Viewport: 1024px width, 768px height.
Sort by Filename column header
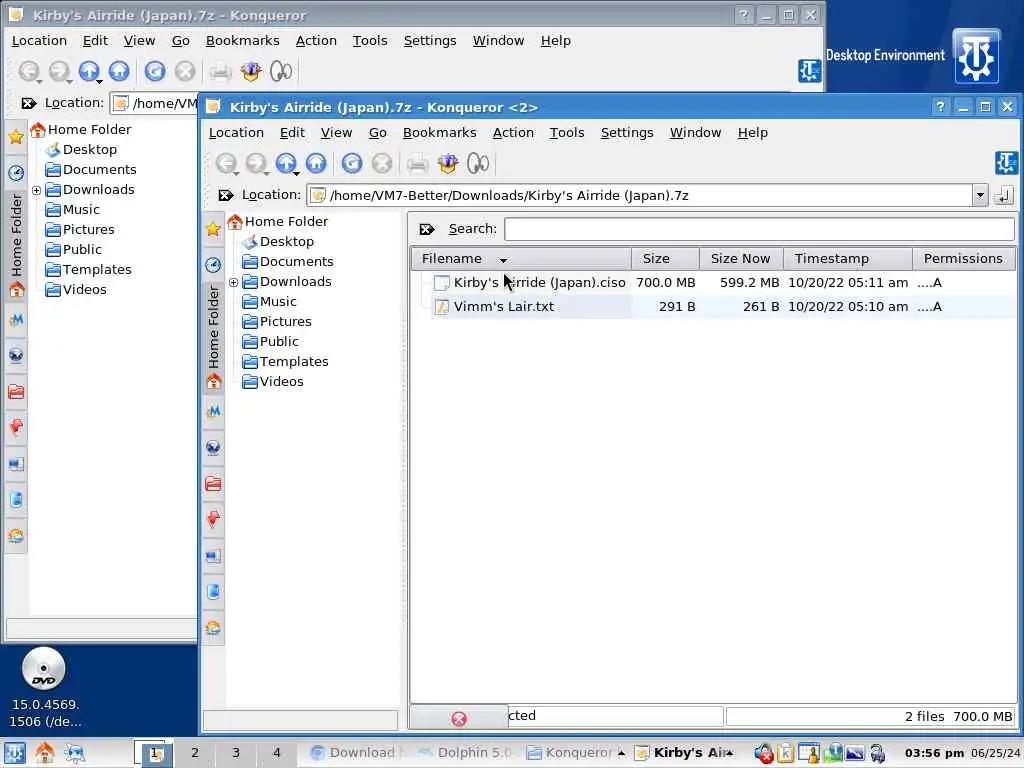[520, 259]
